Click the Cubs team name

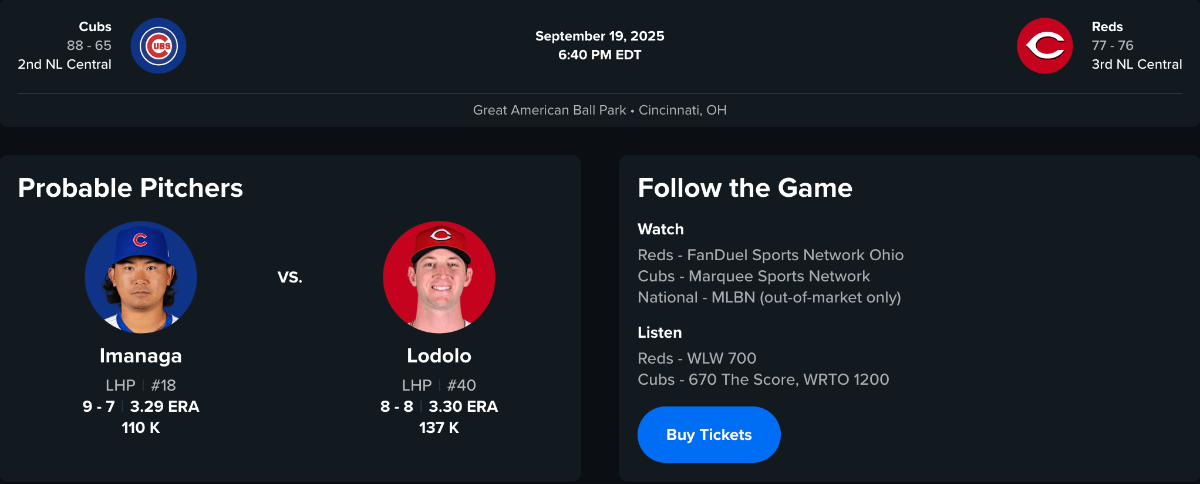pos(95,26)
